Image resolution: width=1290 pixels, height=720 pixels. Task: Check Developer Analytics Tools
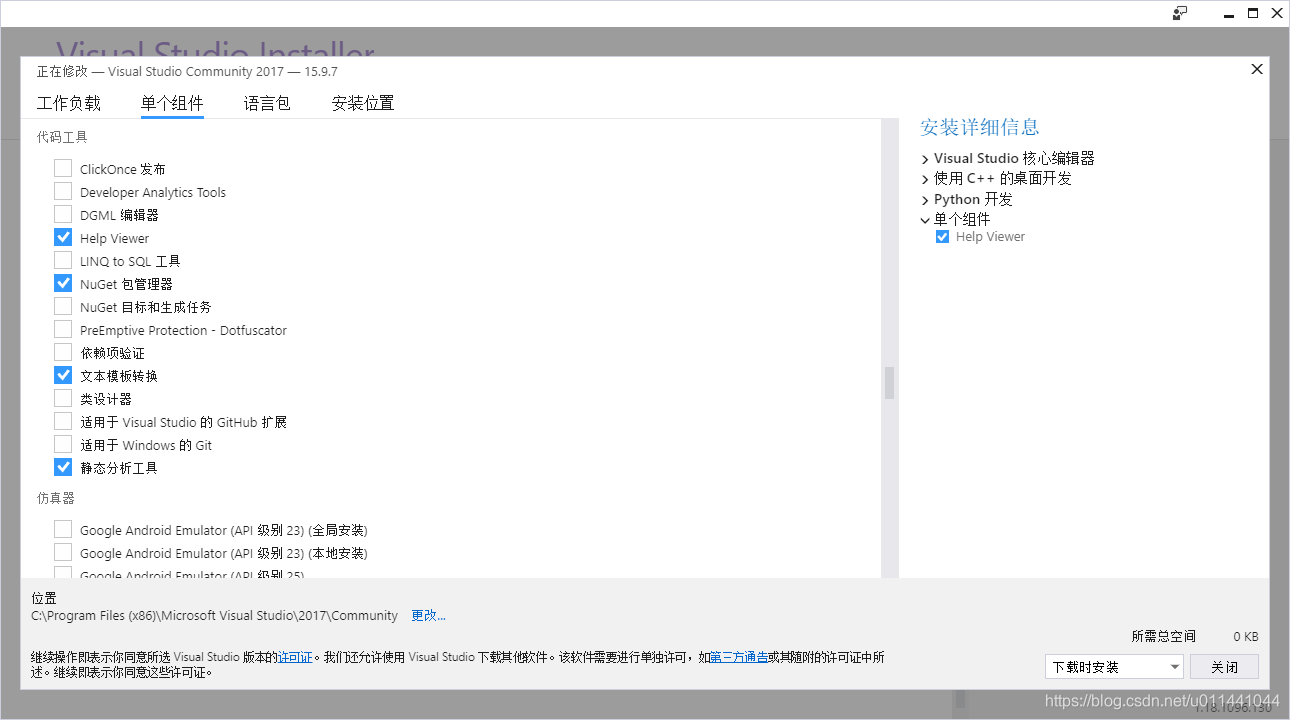63,191
